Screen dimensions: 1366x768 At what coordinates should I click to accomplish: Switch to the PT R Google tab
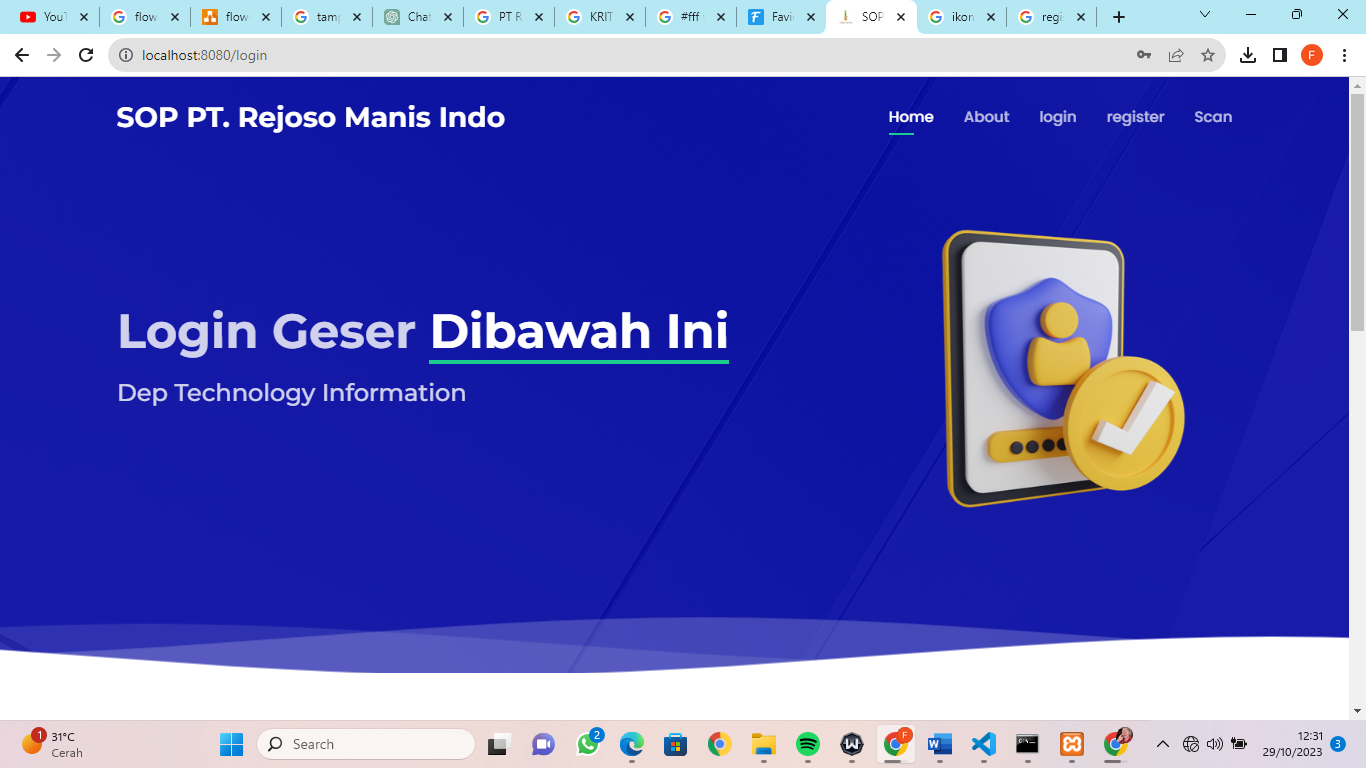[508, 17]
